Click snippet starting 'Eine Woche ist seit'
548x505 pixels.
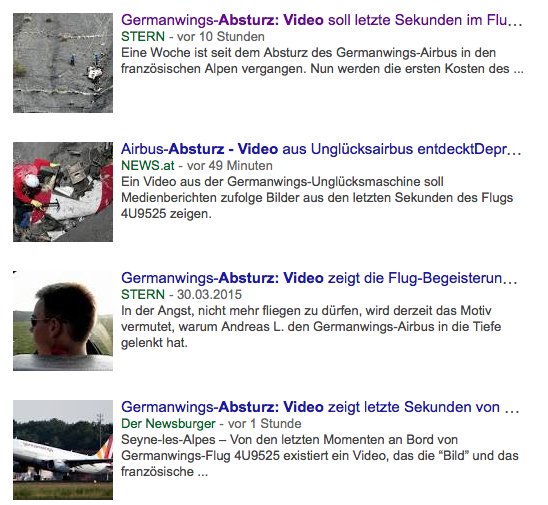click(x=322, y=61)
